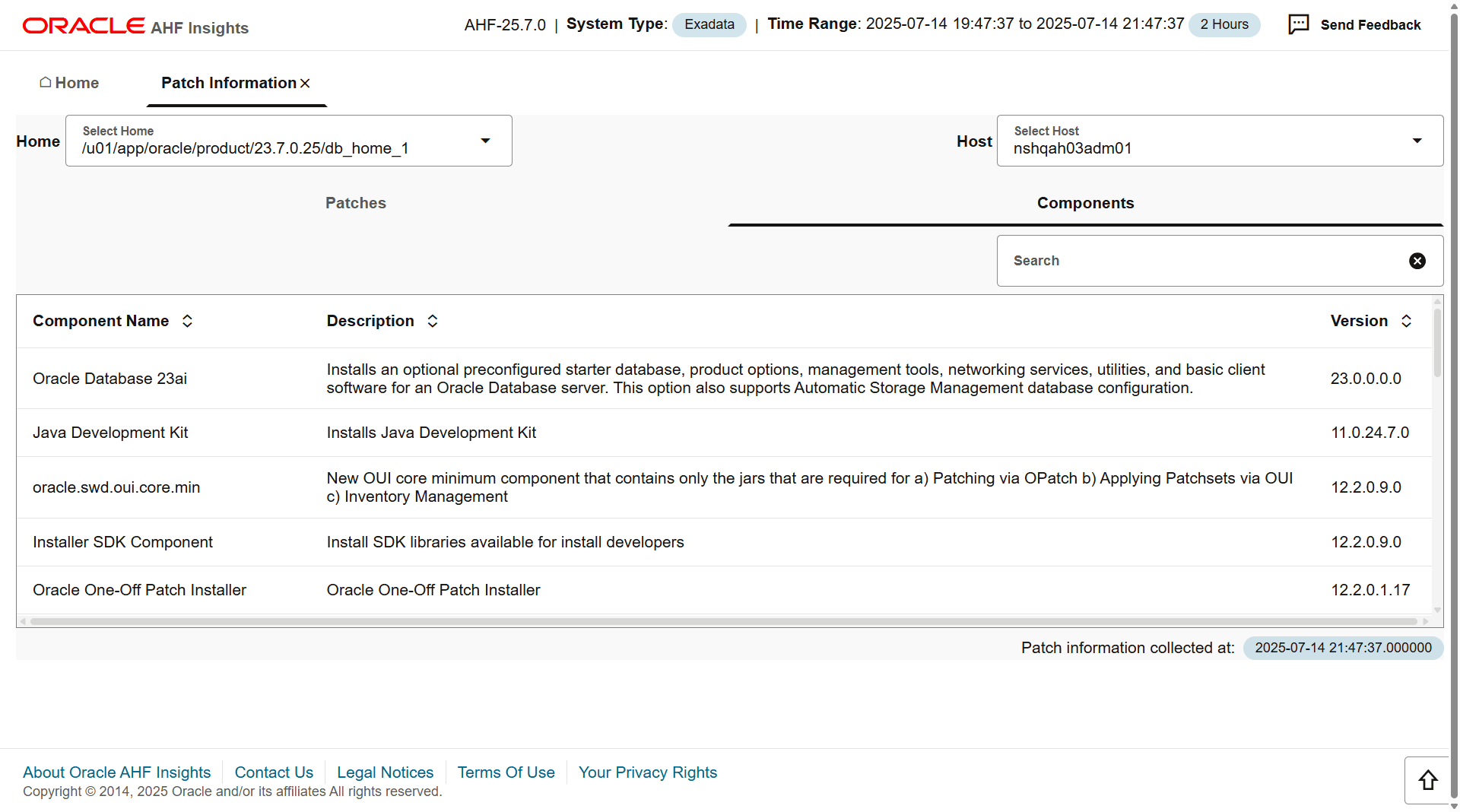1460x812 pixels.
Task: Open Your Privacy Rights link
Action: pyautogui.click(x=648, y=772)
